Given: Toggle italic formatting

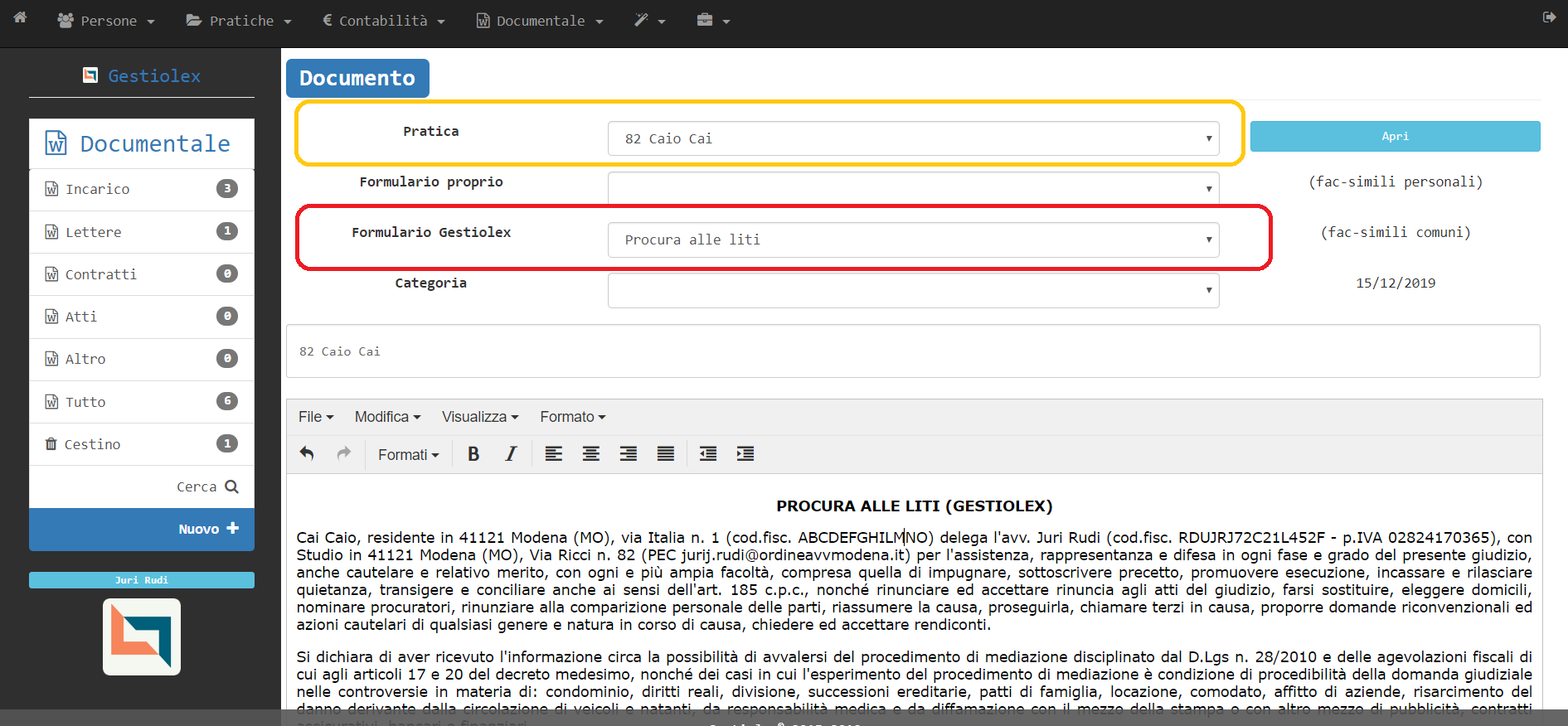Looking at the screenshot, I should point(511,453).
